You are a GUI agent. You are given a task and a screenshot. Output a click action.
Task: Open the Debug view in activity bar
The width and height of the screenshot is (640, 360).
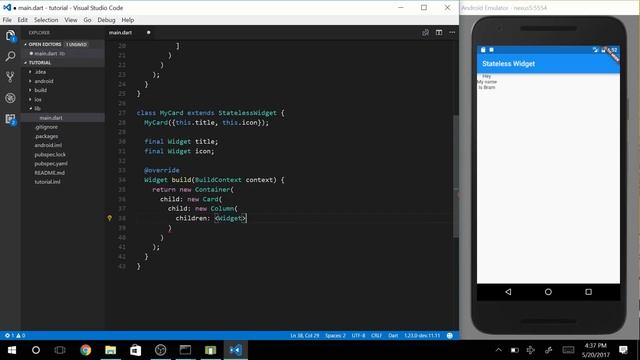pos(10,98)
